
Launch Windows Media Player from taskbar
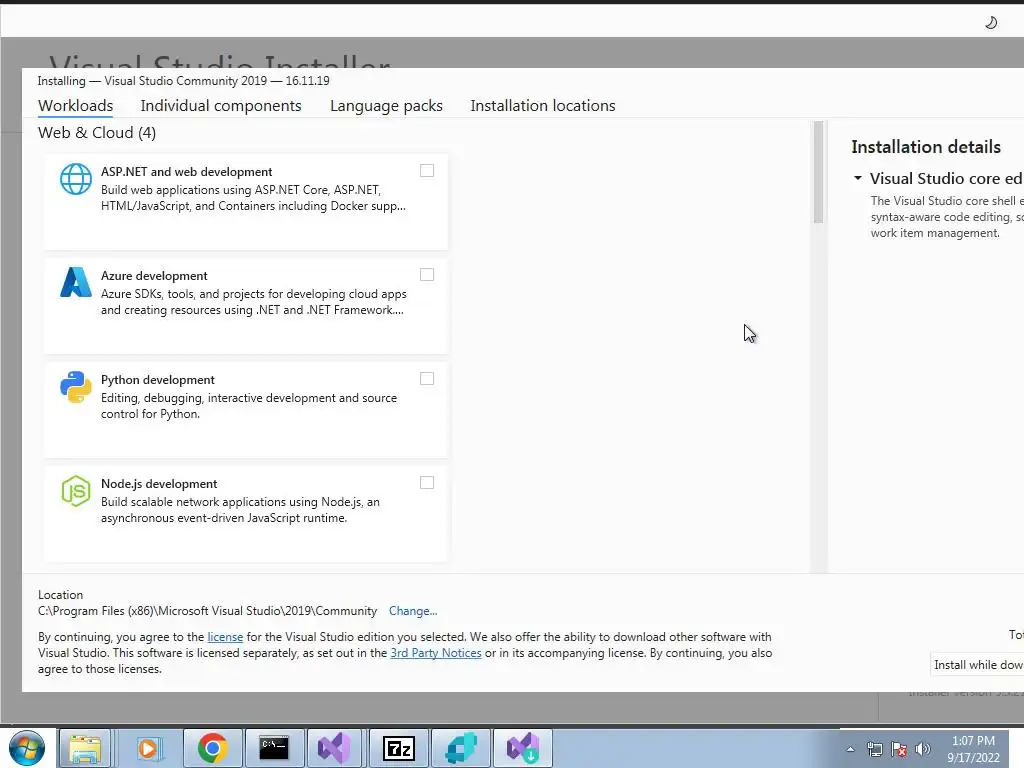(148, 748)
